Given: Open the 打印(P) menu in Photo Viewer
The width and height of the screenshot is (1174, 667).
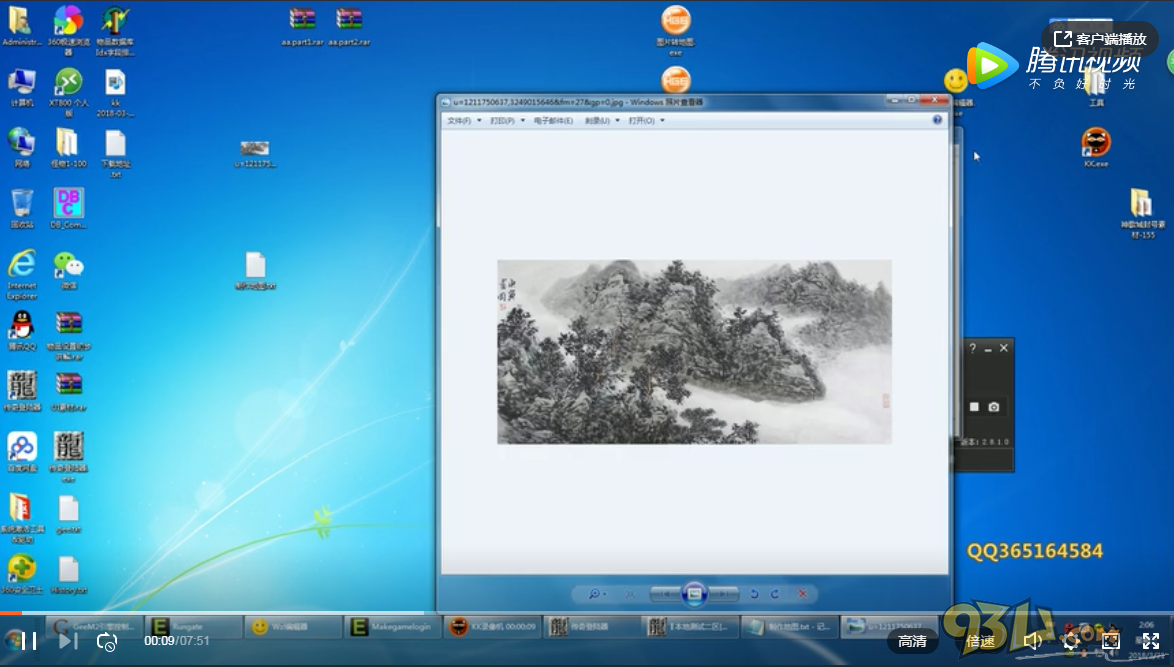Looking at the screenshot, I should pos(502,121).
